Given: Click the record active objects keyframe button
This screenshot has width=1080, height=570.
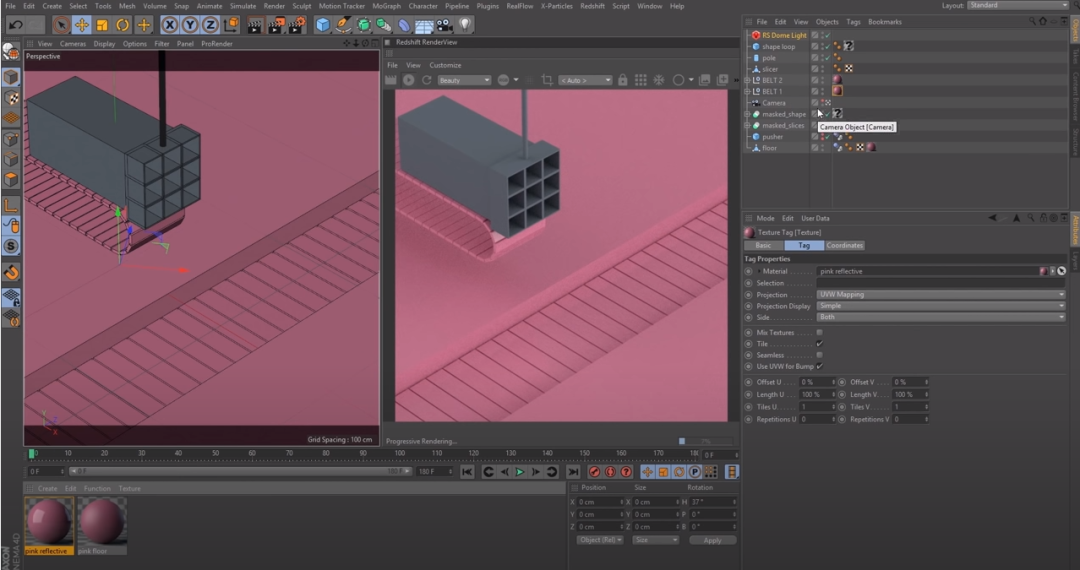Looking at the screenshot, I should (x=595, y=472).
